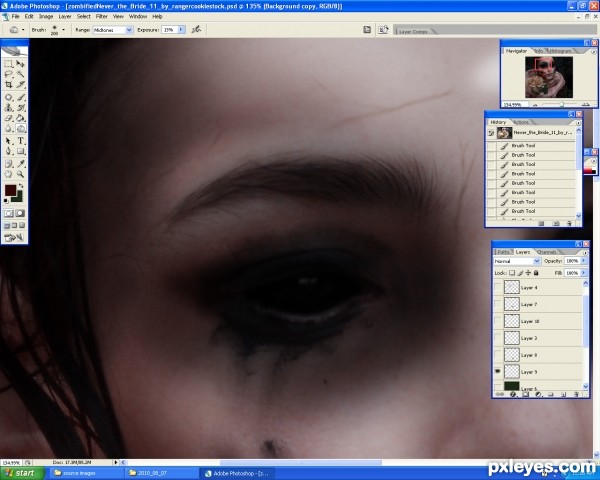Select the Crop tool
Viewport: 600px width, 480px height.
pyautogui.click(x=8, y=84)
